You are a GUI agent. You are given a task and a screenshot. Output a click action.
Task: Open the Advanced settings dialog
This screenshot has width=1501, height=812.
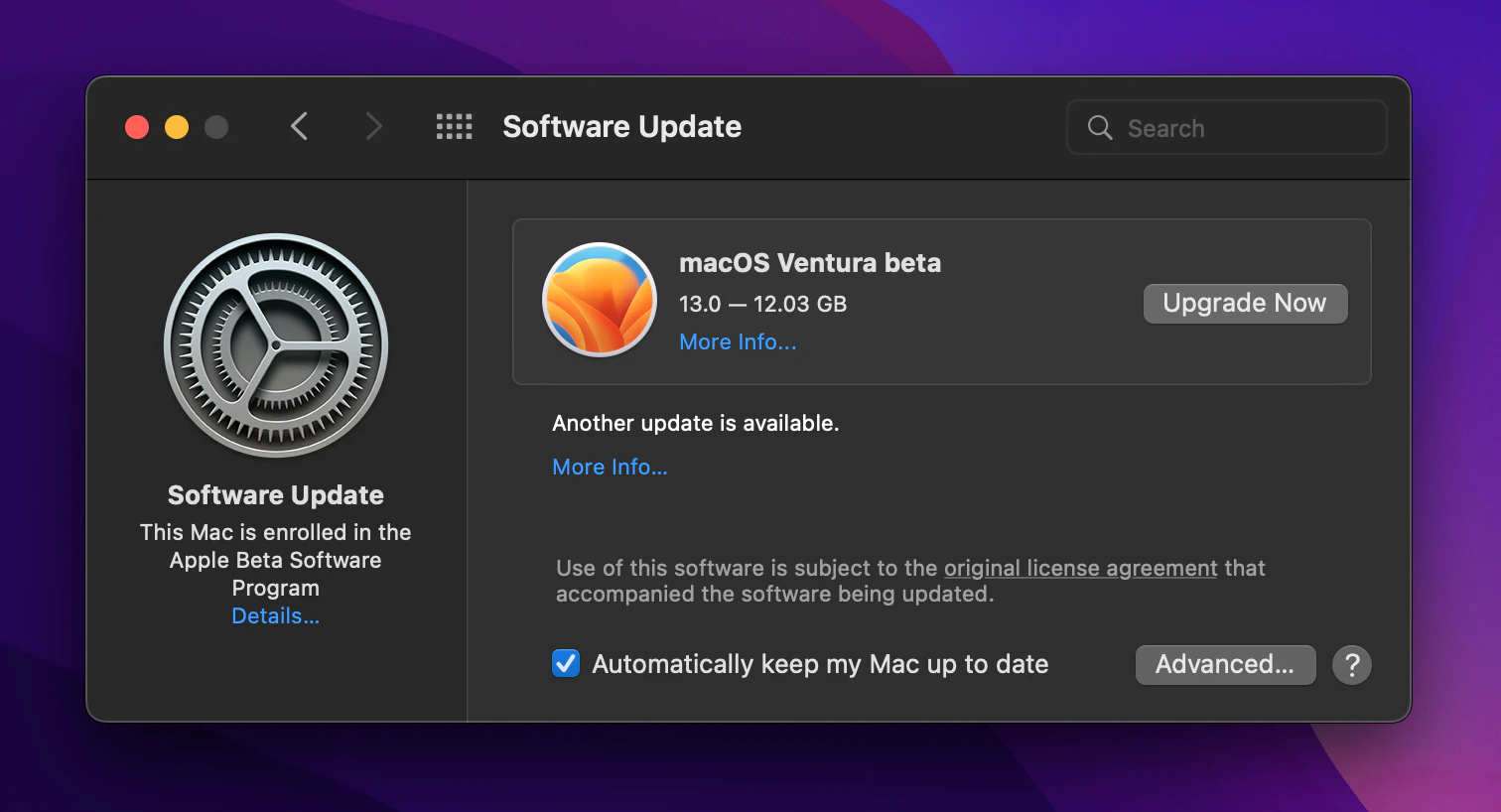coord(1225,664)
